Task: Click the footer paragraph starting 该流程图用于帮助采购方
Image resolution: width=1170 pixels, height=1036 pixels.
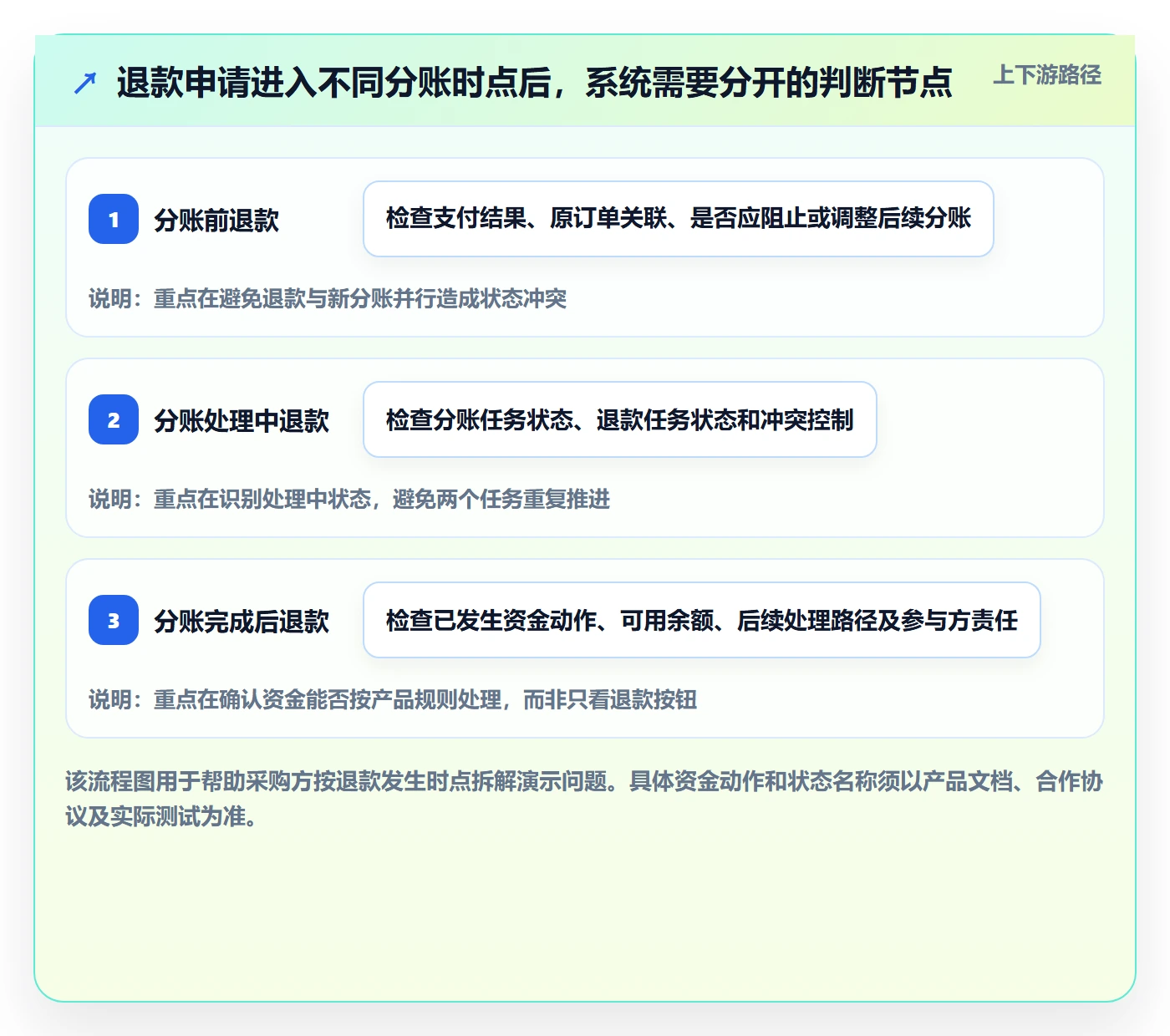Action: click(x=584, y=799)
